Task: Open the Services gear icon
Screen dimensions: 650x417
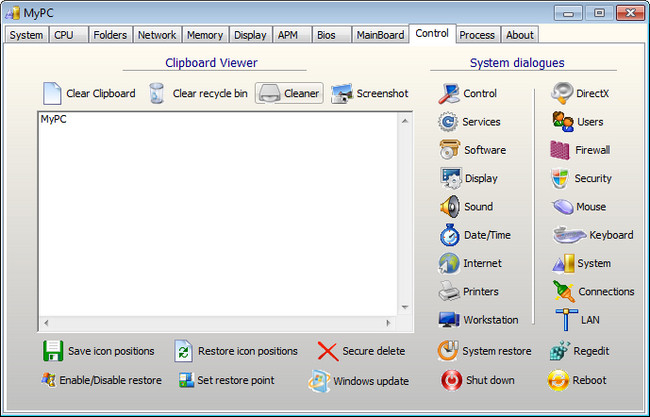Action: pyautogui.click(x=448, y=122)
